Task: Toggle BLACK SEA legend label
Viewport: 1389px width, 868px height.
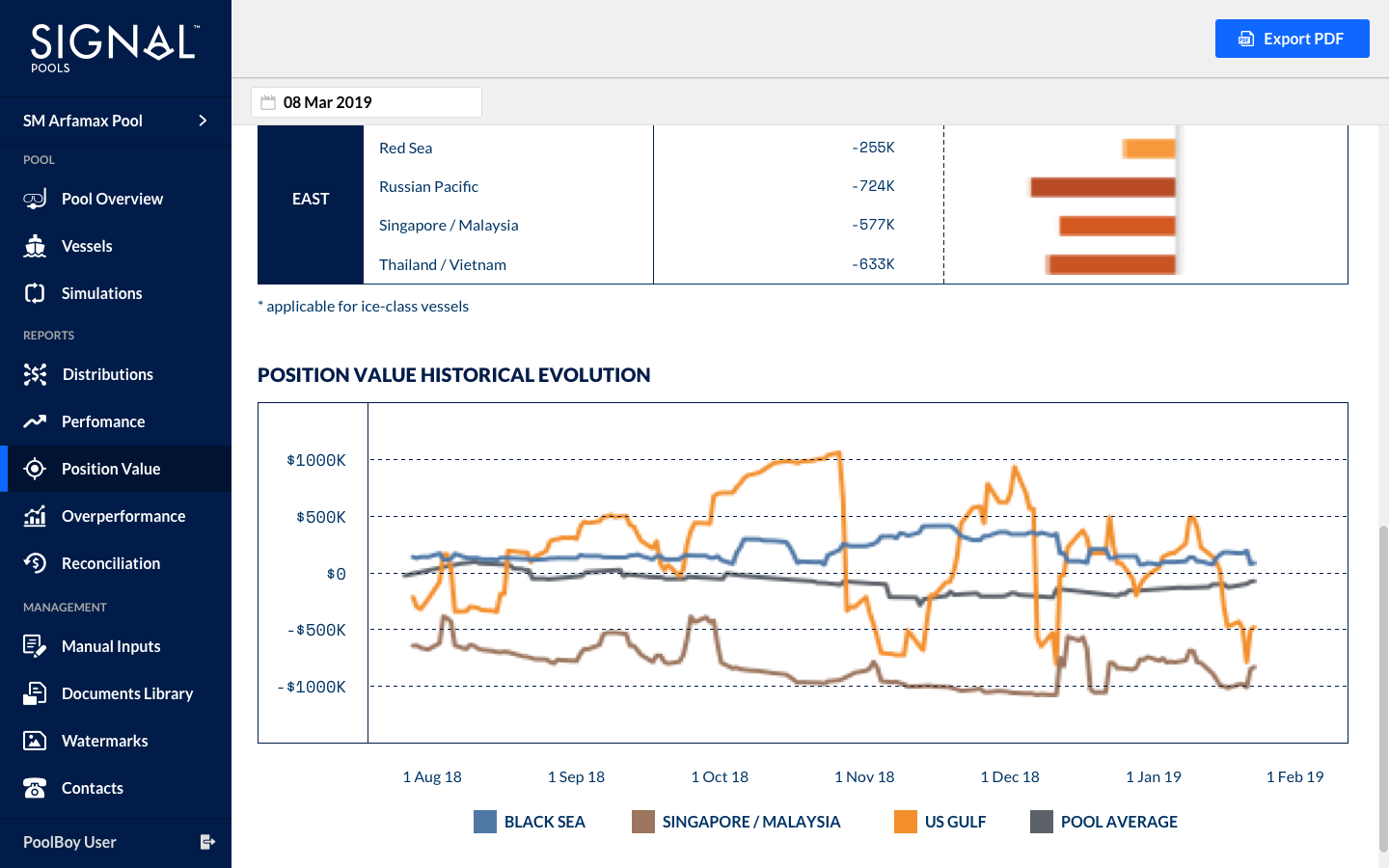Action: [545, 822]
